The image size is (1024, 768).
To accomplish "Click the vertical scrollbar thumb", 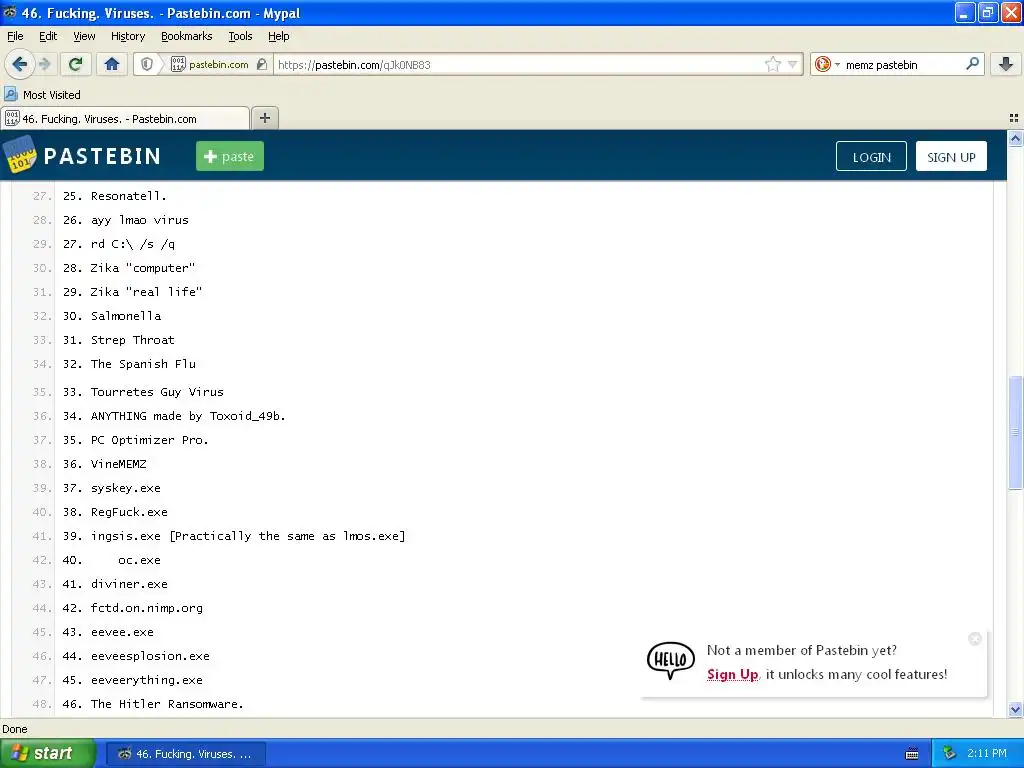I will tap(1015, 432).
